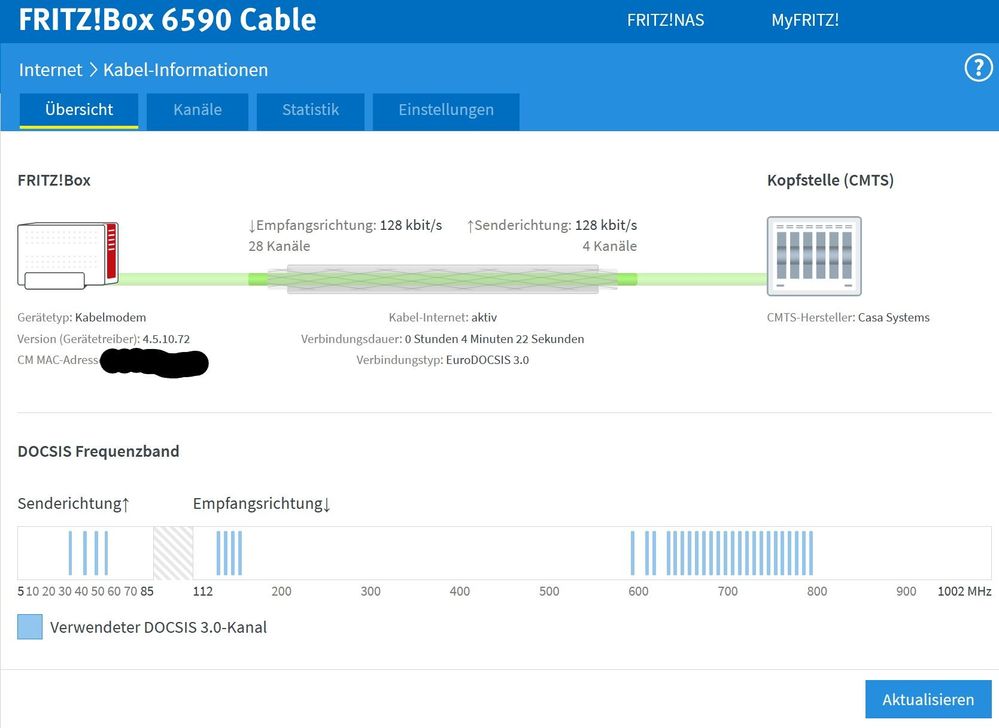Click 'Version (Gerätetreiber): 4.5.10.72' text
This screenshot has width=999, height=728.
click(x=103, y=339)
